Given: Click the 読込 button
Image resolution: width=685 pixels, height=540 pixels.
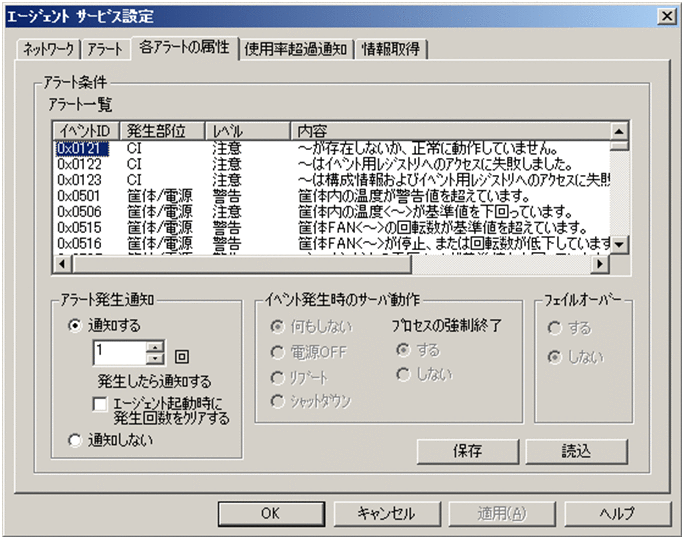Looking at the screenshot, I should pos(576,451).
